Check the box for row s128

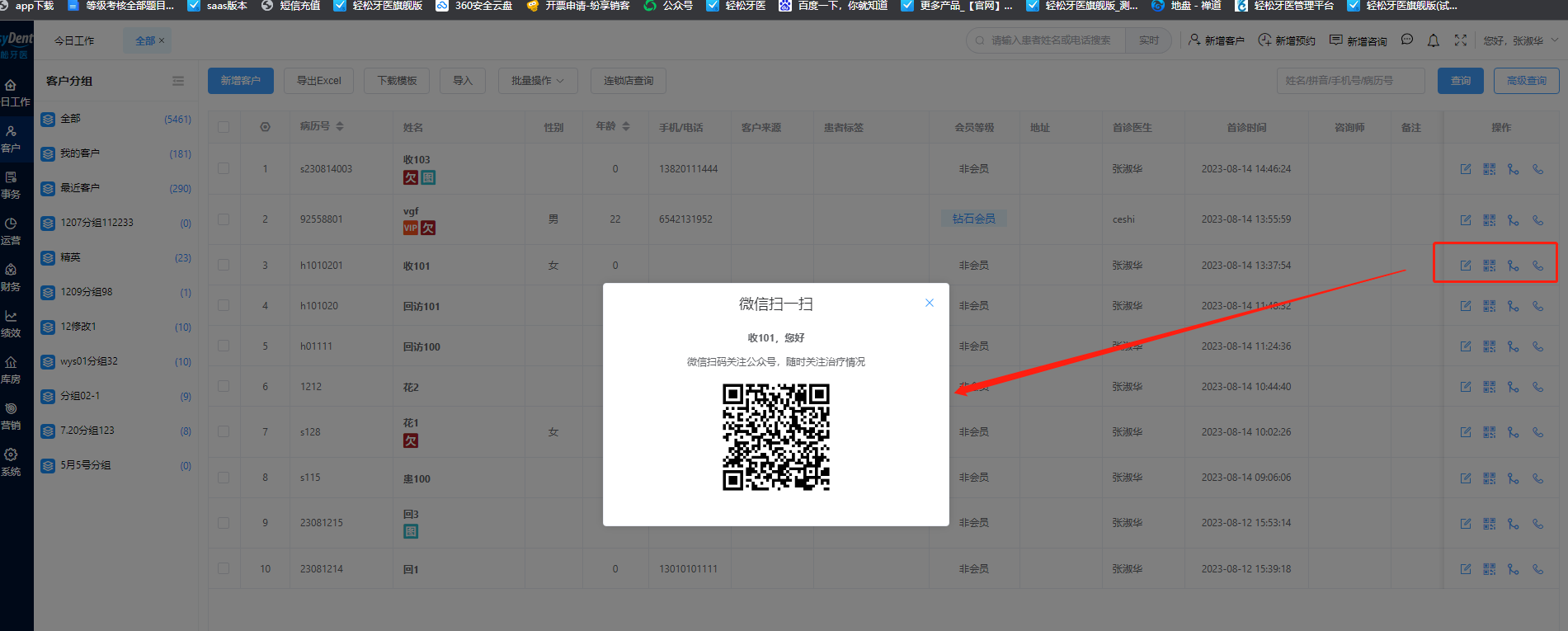pos(224,431)
